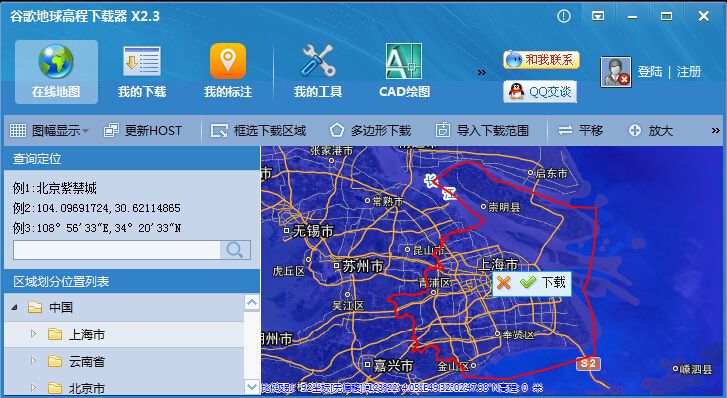Image resolution: width=727 pixels, height=398 pixels.
Task: Open the info icon in title bar
Action: pyautogui.click(x=564, y=16)
